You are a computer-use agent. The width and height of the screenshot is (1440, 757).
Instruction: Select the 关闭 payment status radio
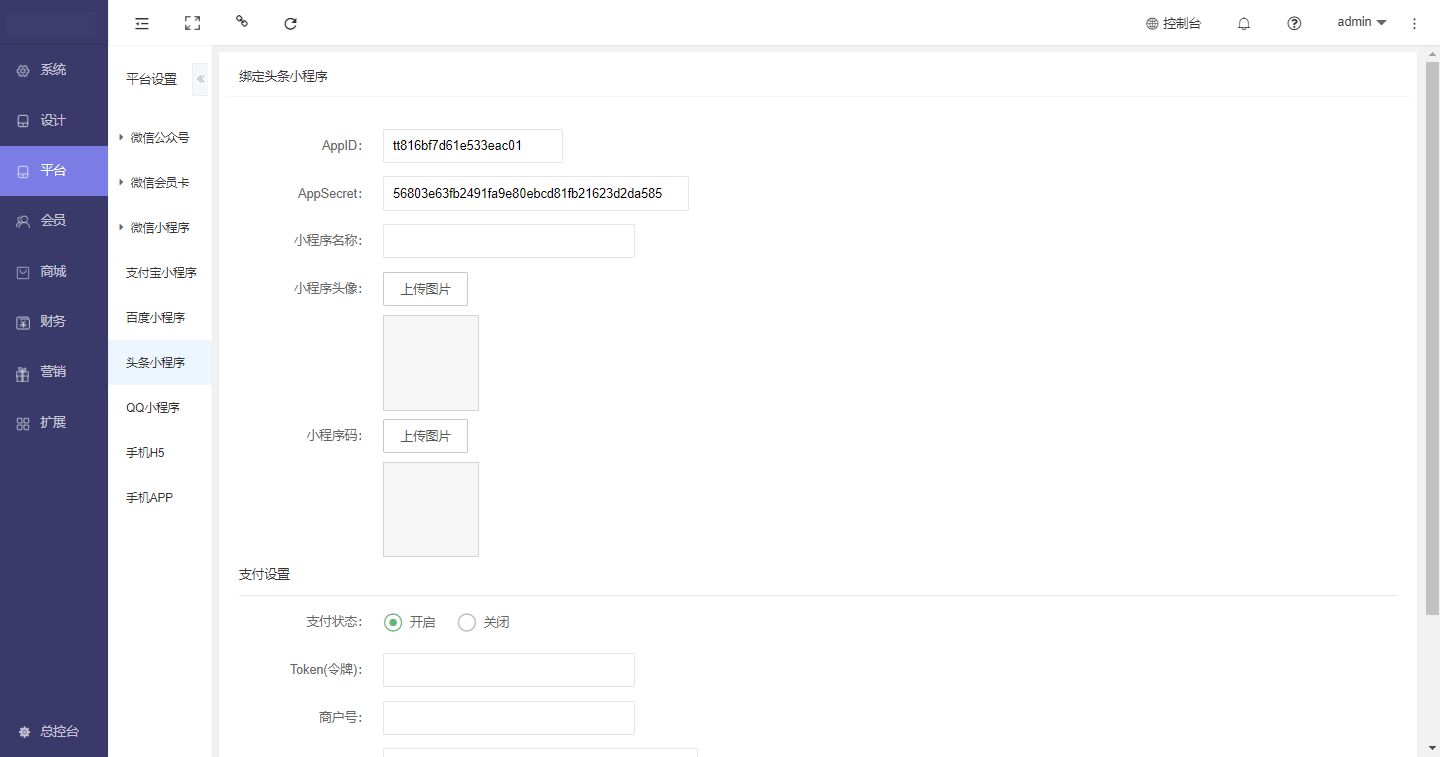click(467, 622)
